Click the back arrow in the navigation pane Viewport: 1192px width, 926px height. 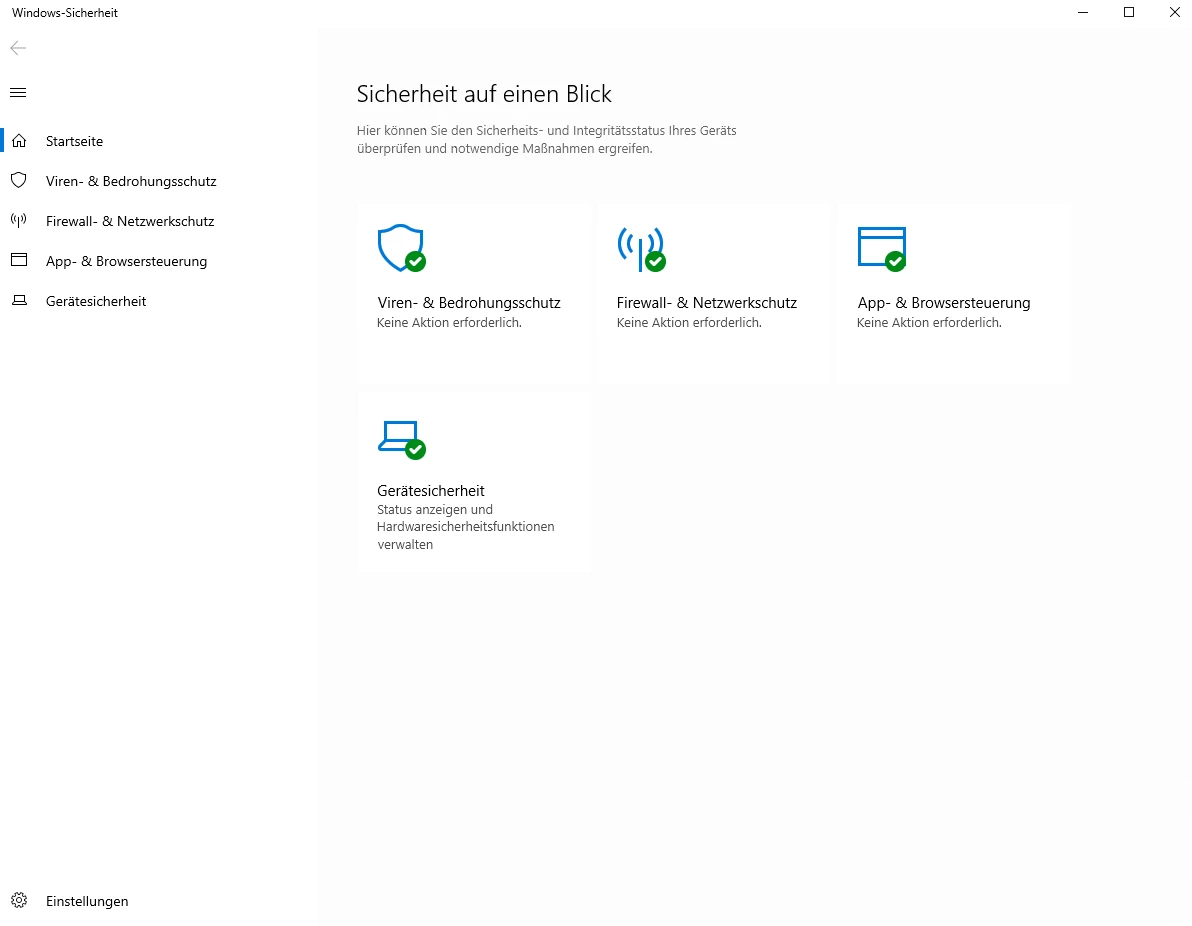[18, 48]
